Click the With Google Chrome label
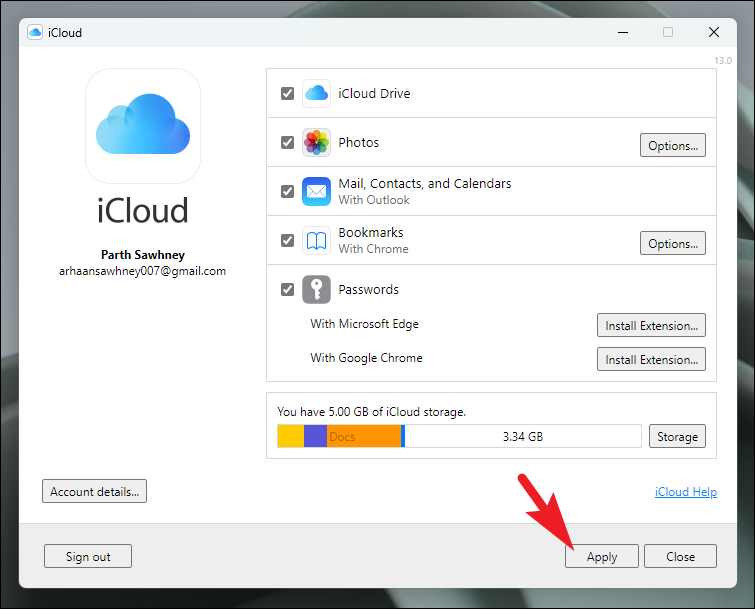 (x=366, y=358)
